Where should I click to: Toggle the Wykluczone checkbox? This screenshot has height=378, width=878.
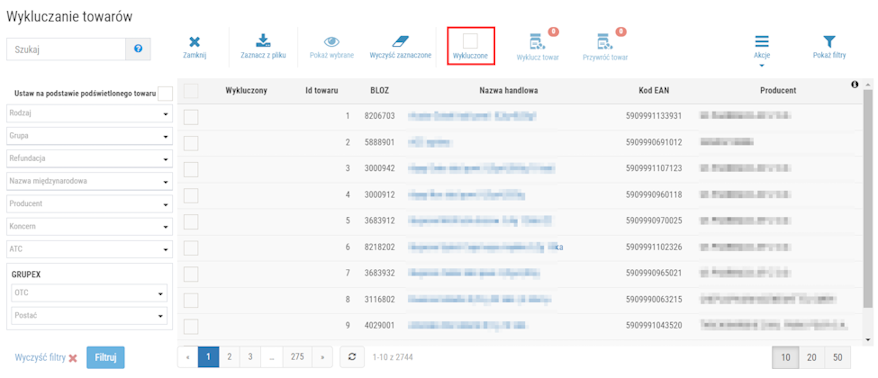(x=470, y=40)
